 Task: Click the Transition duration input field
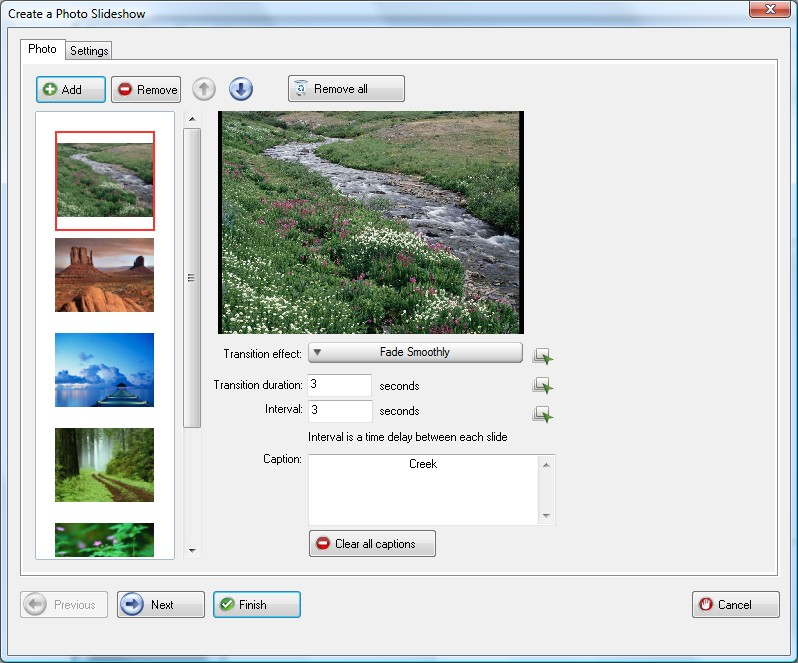(x=339, y=385)
